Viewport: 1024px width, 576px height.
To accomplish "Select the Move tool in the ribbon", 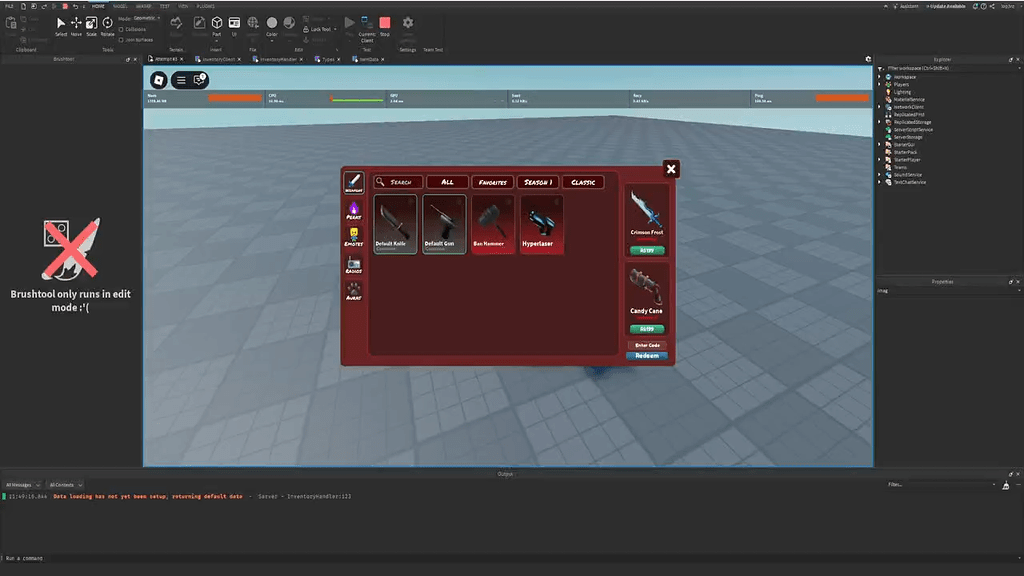I will [76, 22].
